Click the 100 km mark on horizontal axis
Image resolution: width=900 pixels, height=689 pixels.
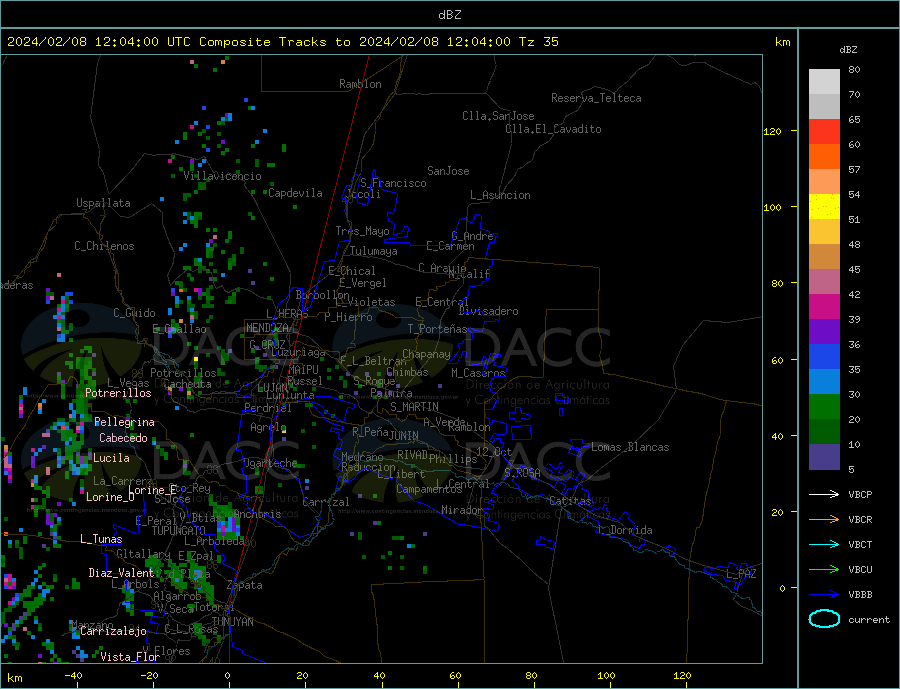pyautogui.click(x=606, y=676)
